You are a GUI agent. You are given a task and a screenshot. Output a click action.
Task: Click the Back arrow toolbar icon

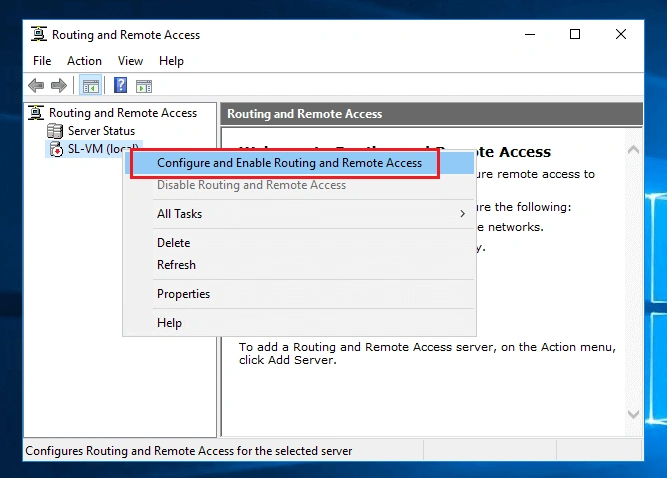(x=36, y=85)
